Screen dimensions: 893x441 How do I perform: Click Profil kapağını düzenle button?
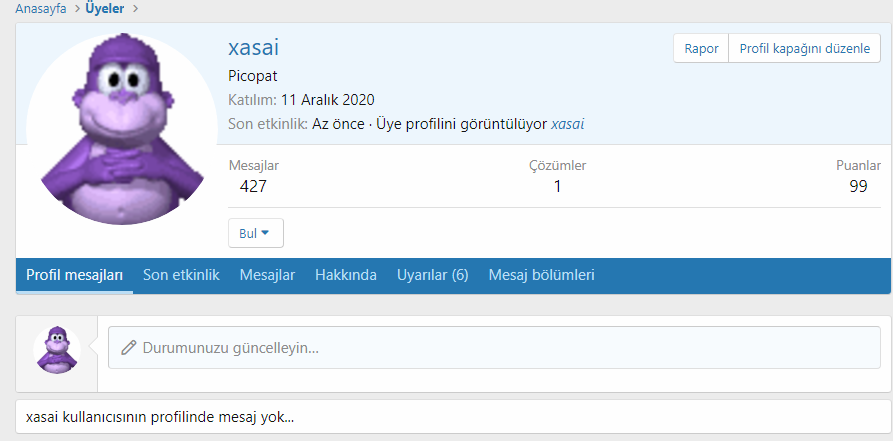(804, 48)
